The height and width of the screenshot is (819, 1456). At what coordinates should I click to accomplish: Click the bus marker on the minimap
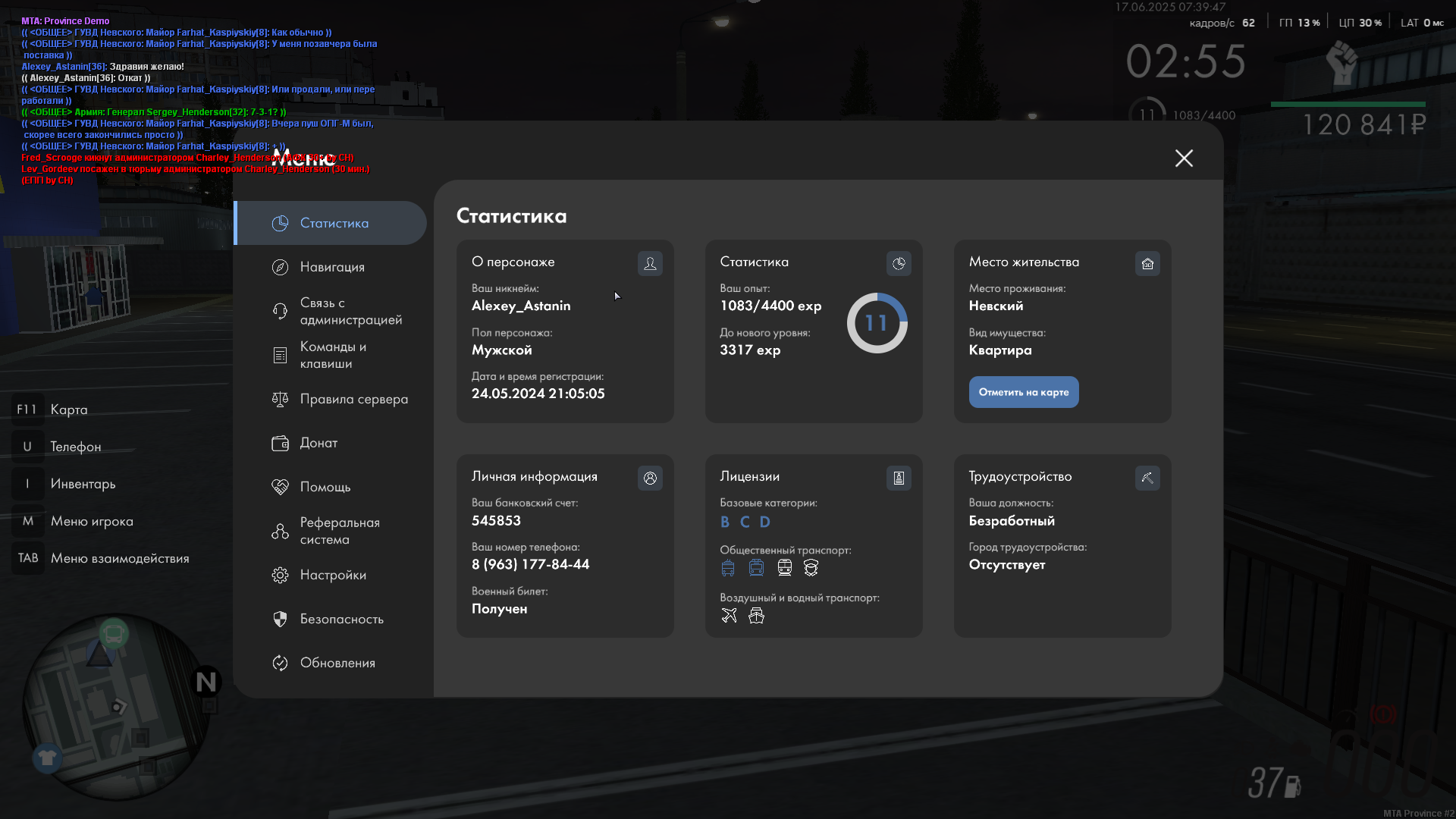(x=115, y=633)
